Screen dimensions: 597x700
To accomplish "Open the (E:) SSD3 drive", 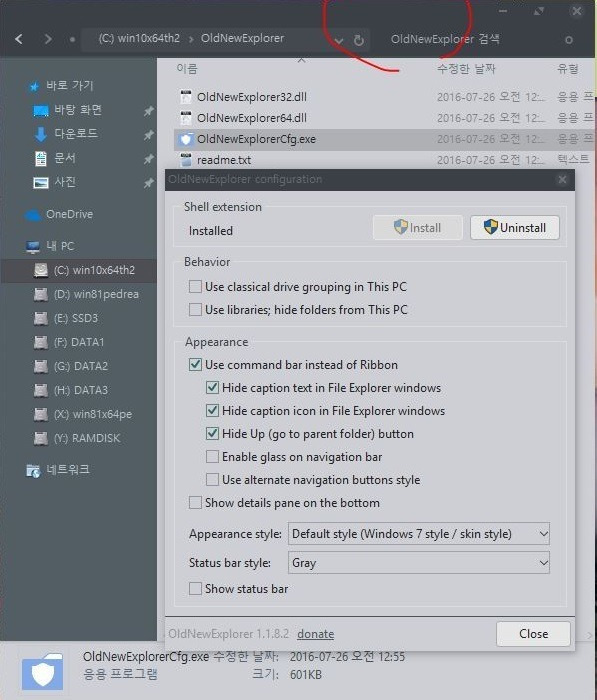I will coord(78,318).
